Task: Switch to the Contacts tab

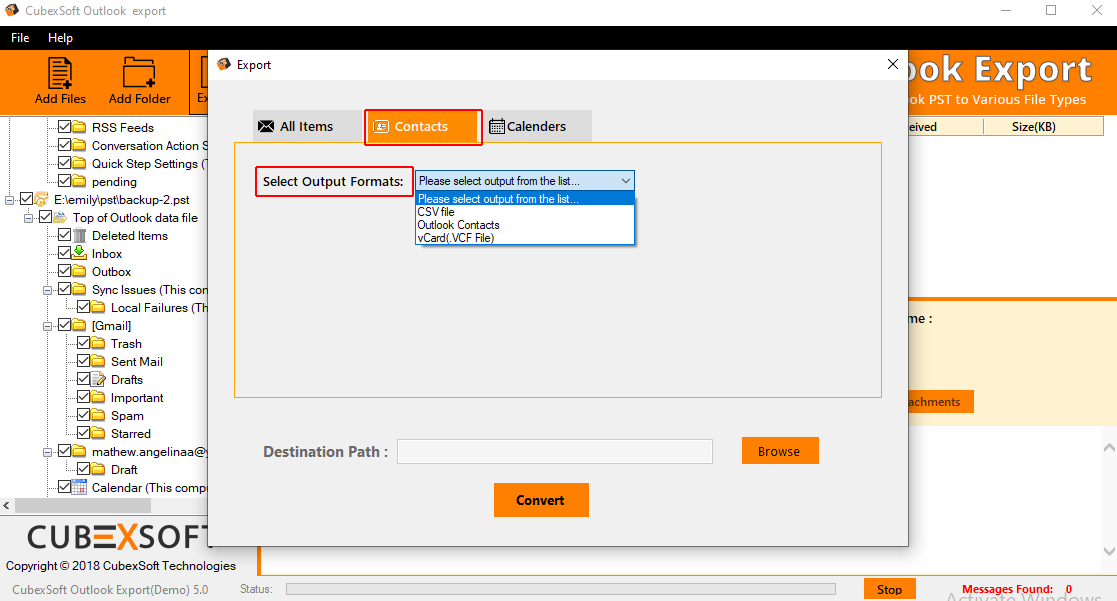Action: click(x=422, y=127)
